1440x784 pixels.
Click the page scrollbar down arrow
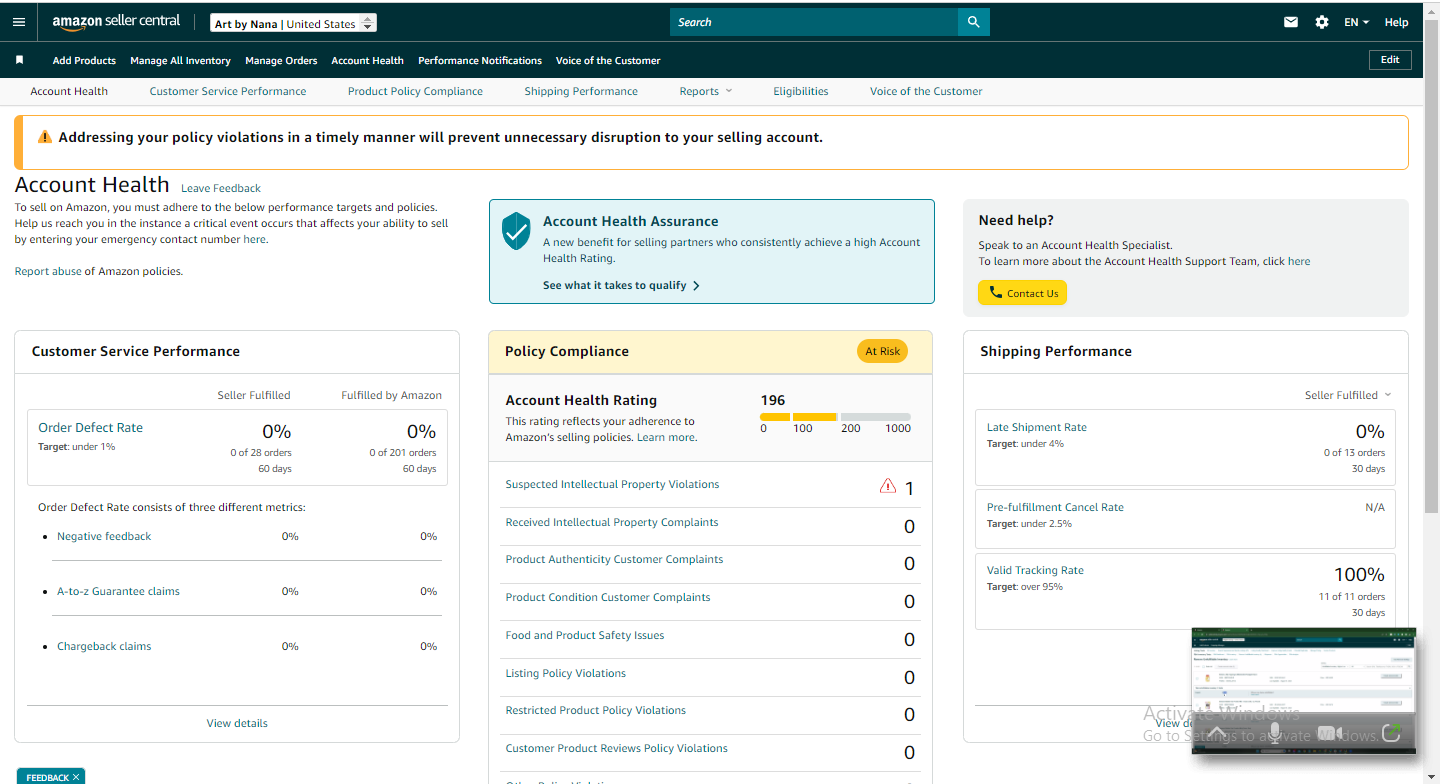(1432, 776)
